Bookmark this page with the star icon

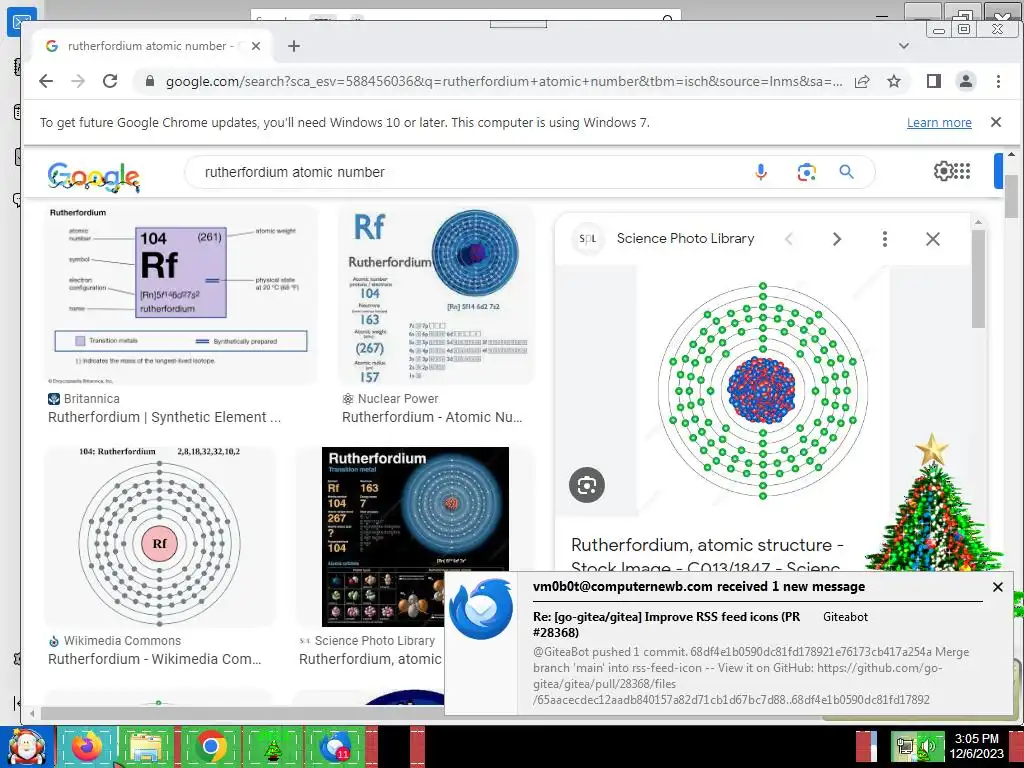[894, 82]
